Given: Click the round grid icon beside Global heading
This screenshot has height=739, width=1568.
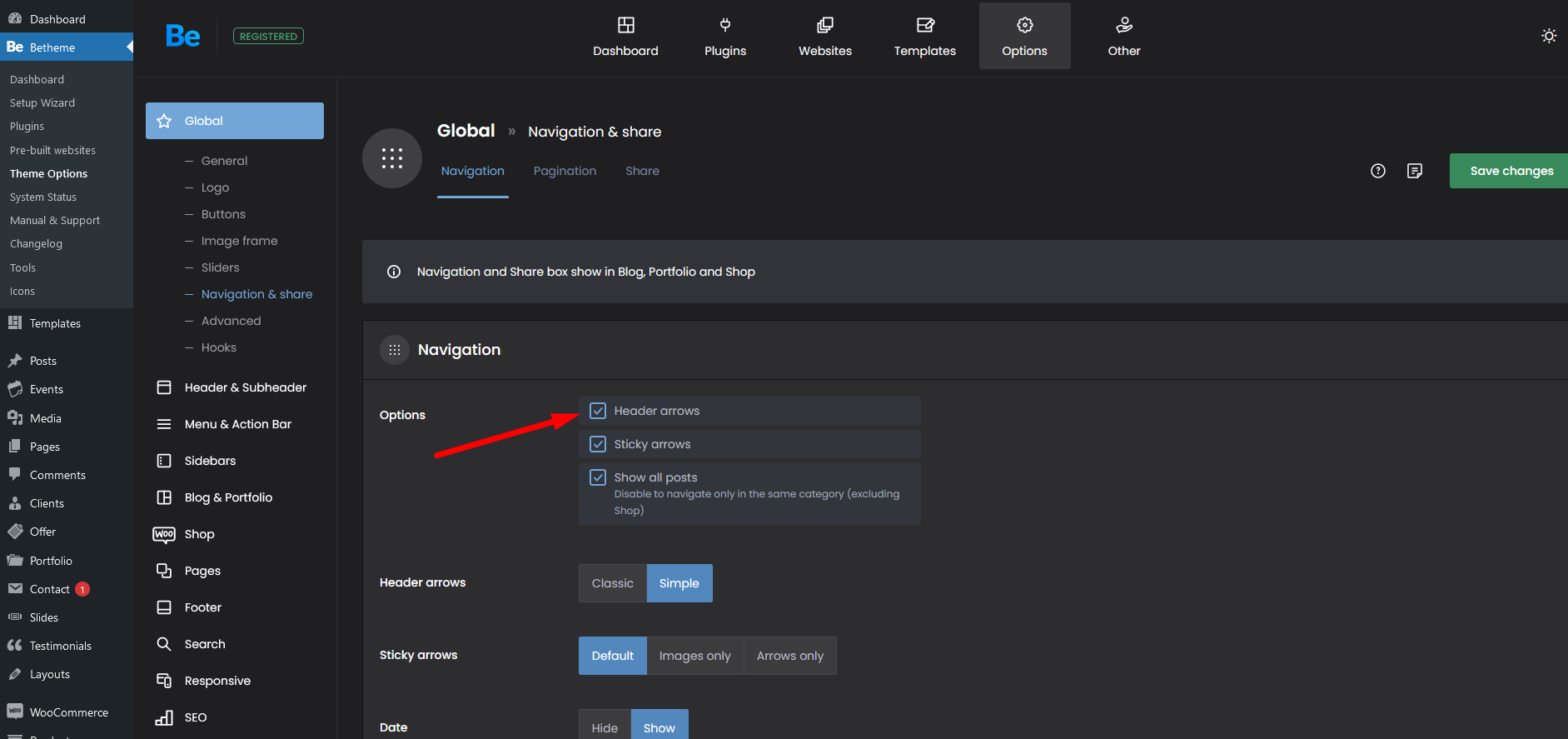Looking at the screenshot, I should tap(392, 158).
